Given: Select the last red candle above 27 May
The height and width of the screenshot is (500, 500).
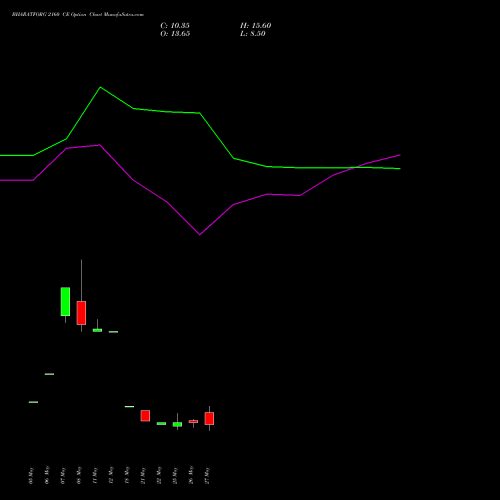Looking at the screenshot, I should pyautogui.click(x=209, y=418).
